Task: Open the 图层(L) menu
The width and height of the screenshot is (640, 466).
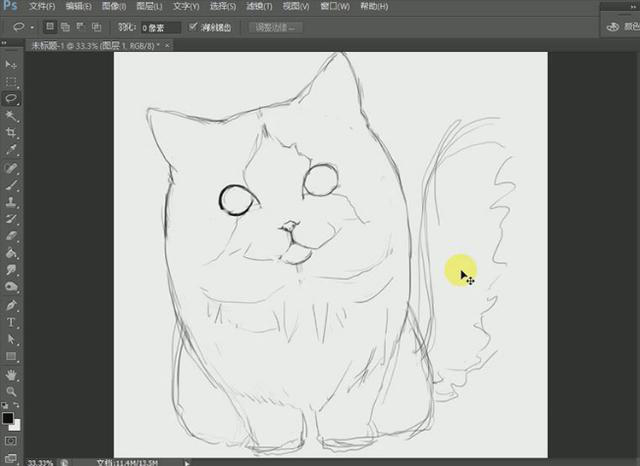Action: click(148, 6)
